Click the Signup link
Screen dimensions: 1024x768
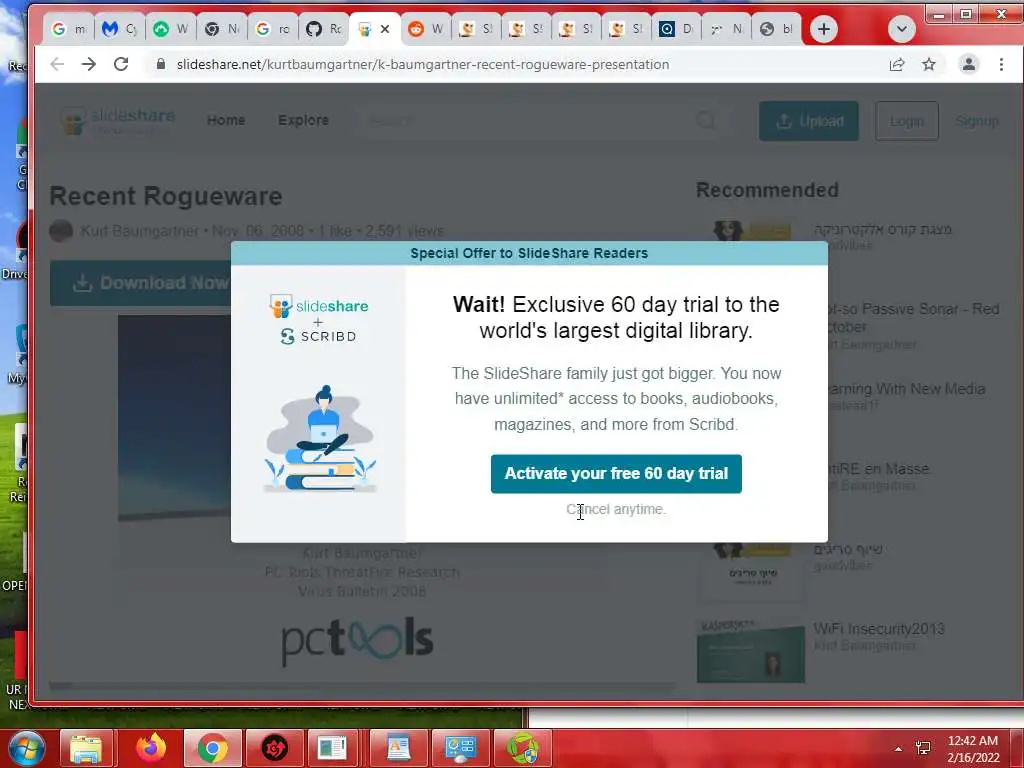[977, 121]
